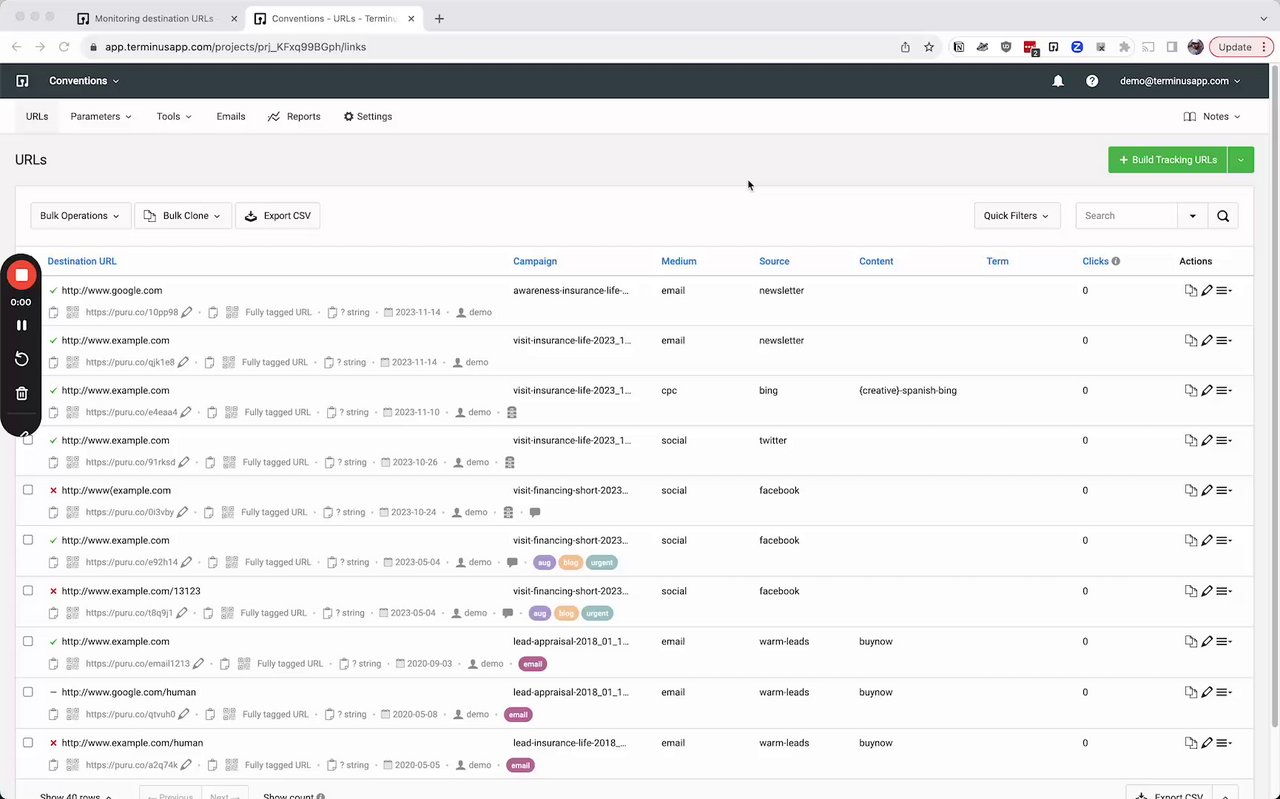Click the search magnifier button
Screen dimensions: 1280x799
(1223, 216)
